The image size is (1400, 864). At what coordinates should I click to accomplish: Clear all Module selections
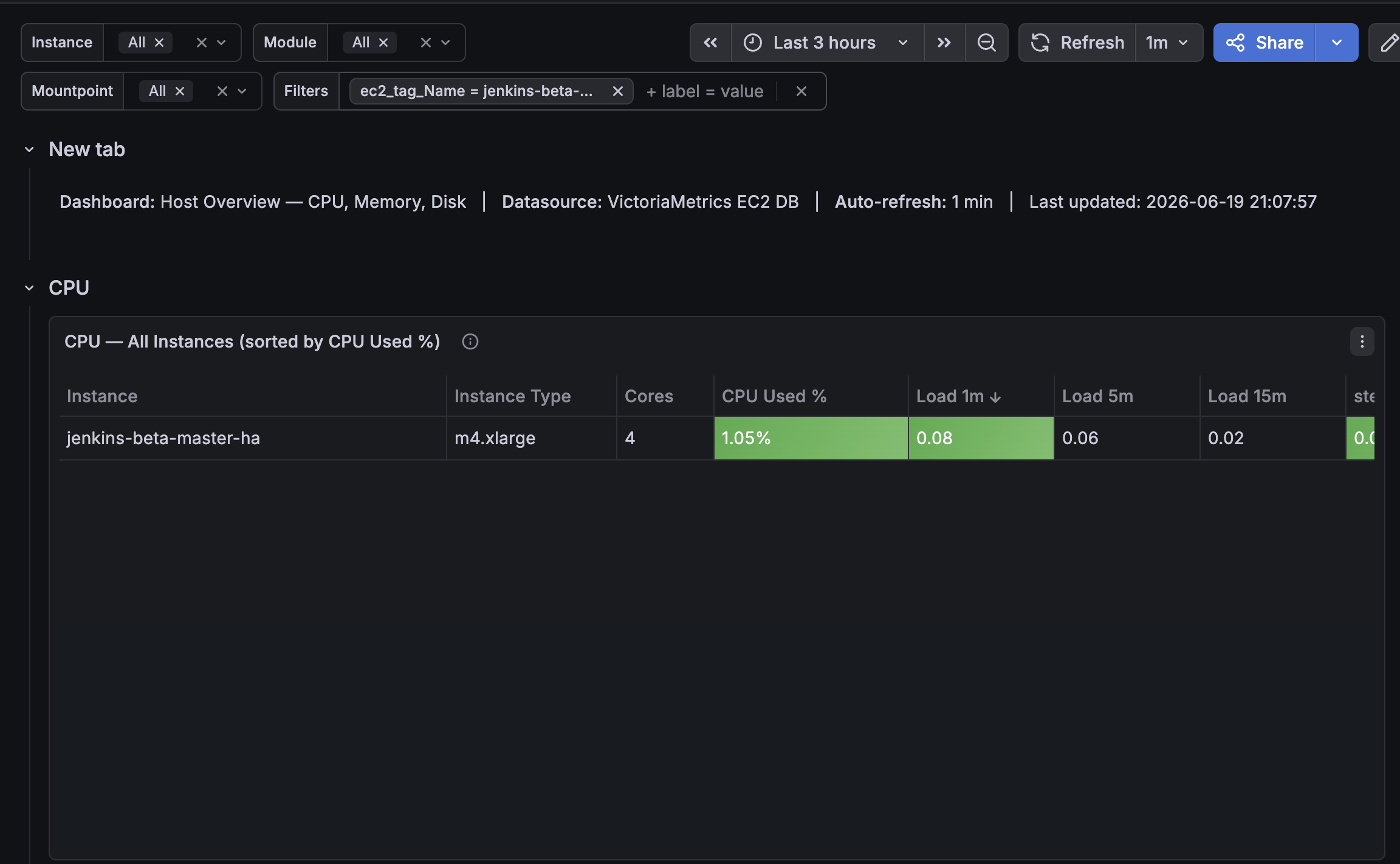(425, 43)
